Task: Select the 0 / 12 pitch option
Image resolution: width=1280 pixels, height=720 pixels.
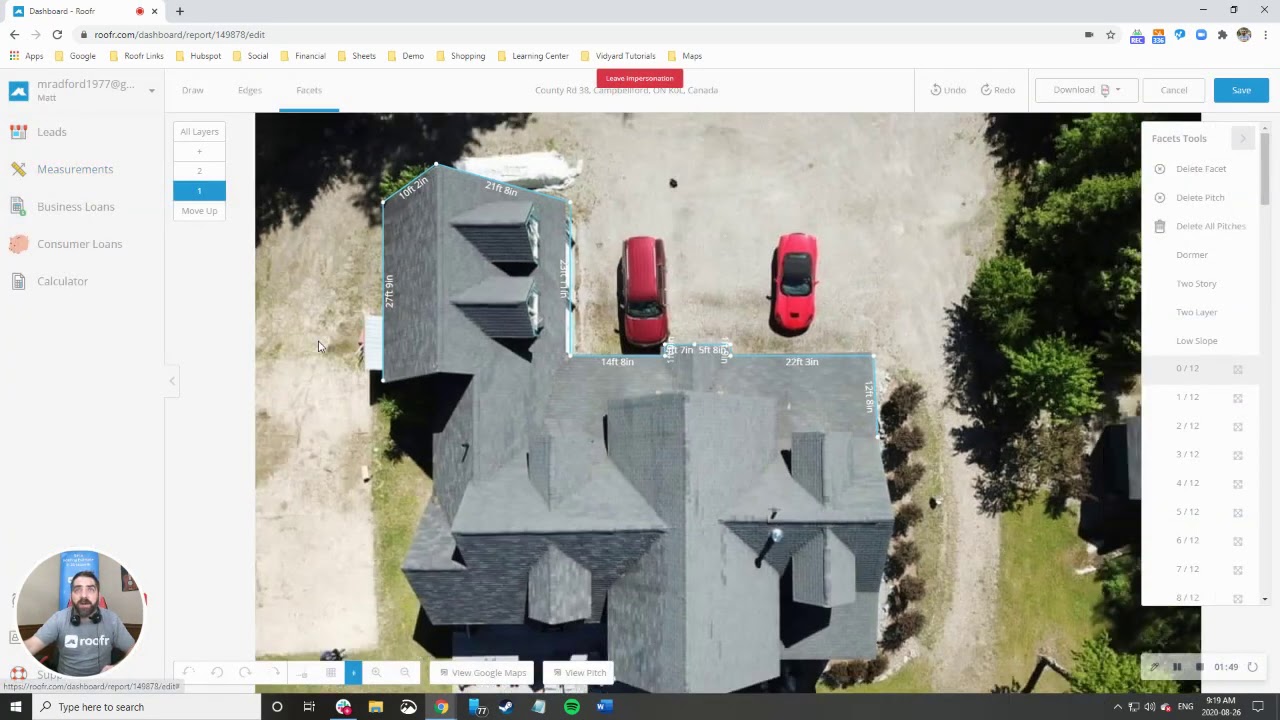Action: pos(1200,369)
